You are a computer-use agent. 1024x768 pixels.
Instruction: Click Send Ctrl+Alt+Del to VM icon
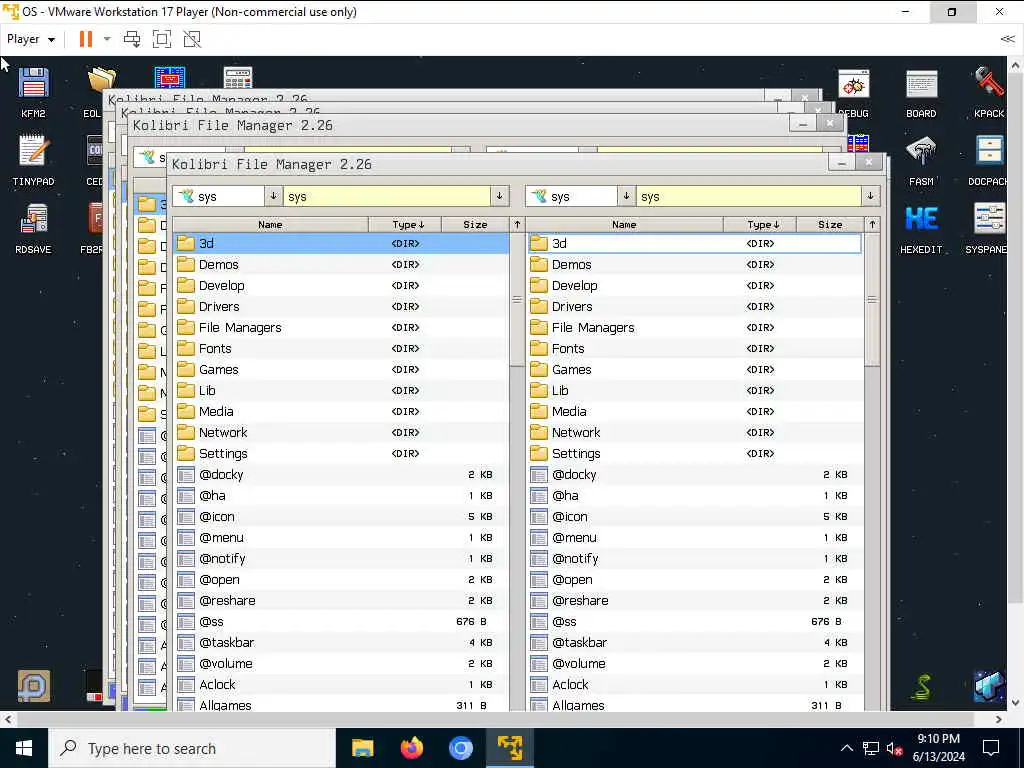pyautogui.click(x=132, y=39)
